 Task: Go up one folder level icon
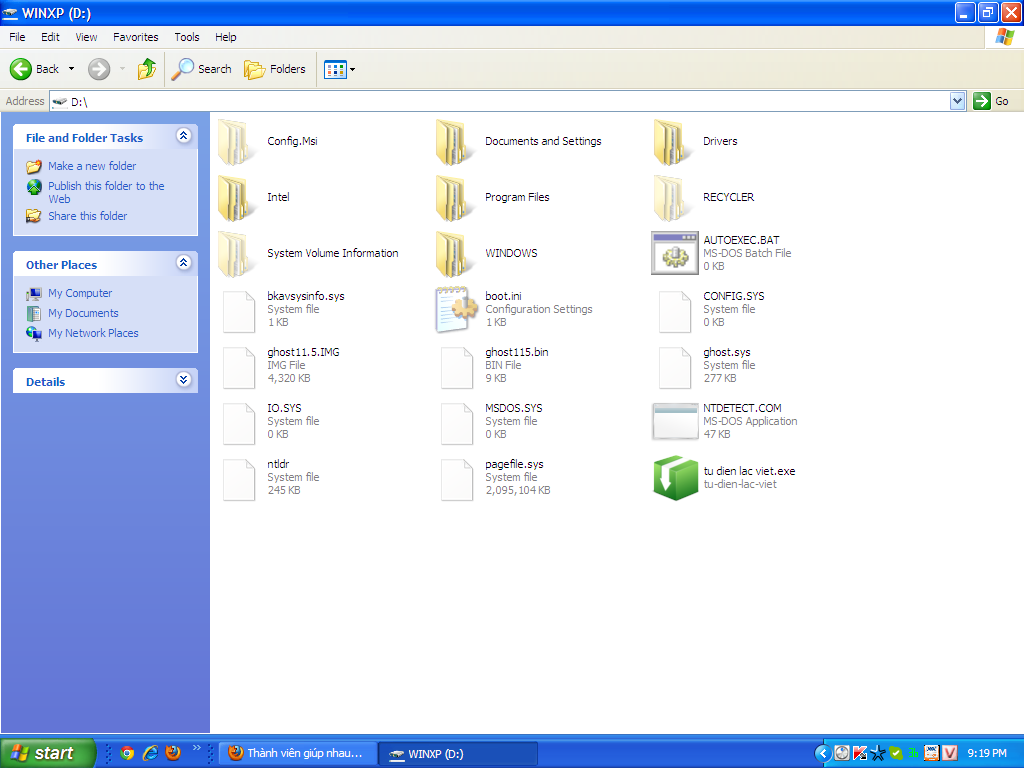tap(147, 69)
